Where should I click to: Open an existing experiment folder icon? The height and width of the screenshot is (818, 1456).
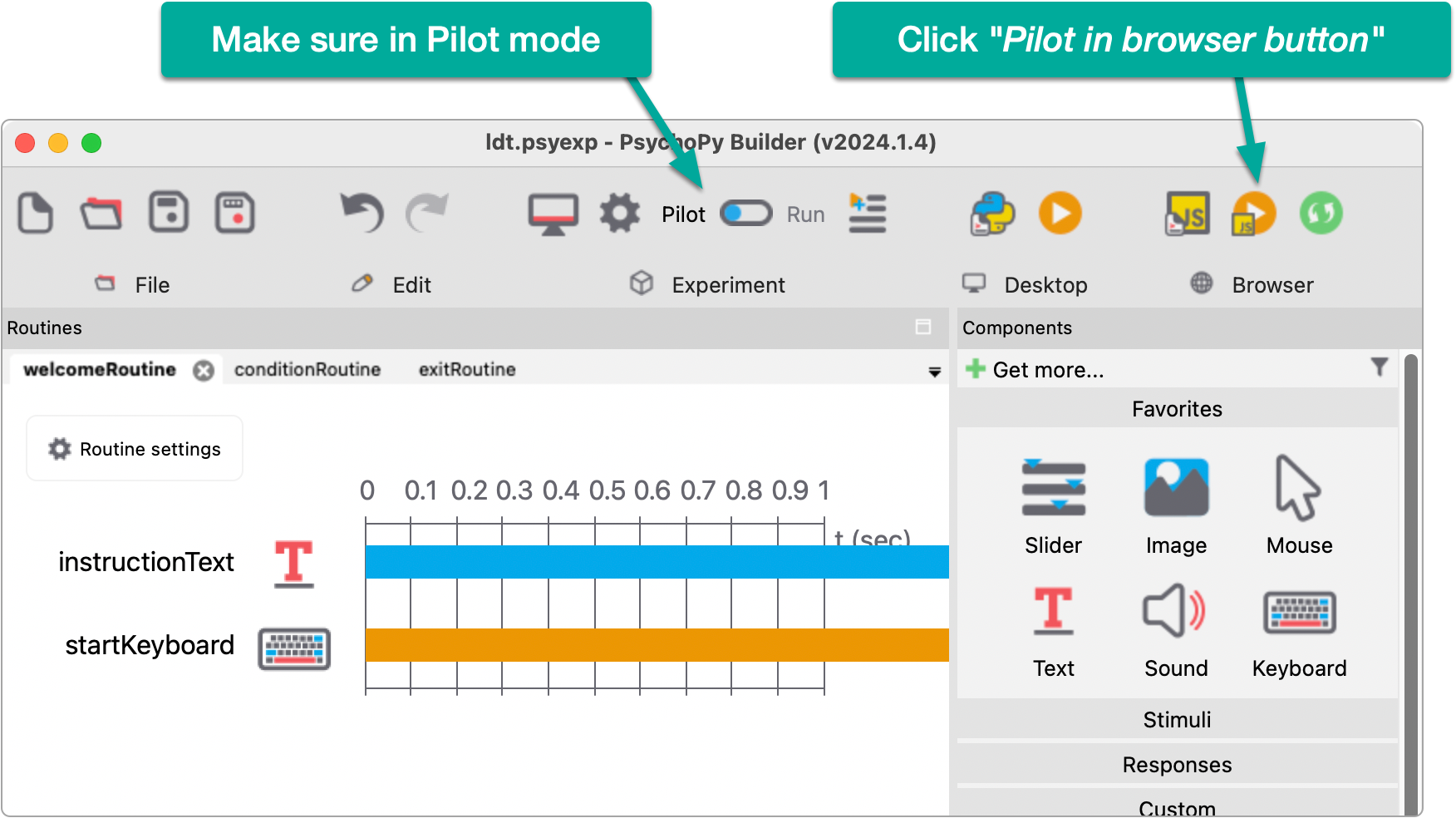(x=101, y=213)
